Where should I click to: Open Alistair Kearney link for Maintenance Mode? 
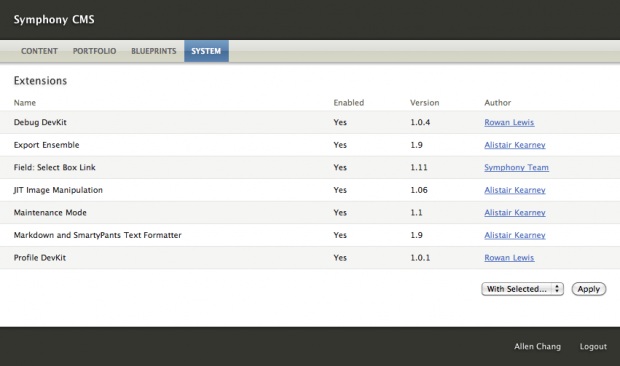click(x=515, y=212)
